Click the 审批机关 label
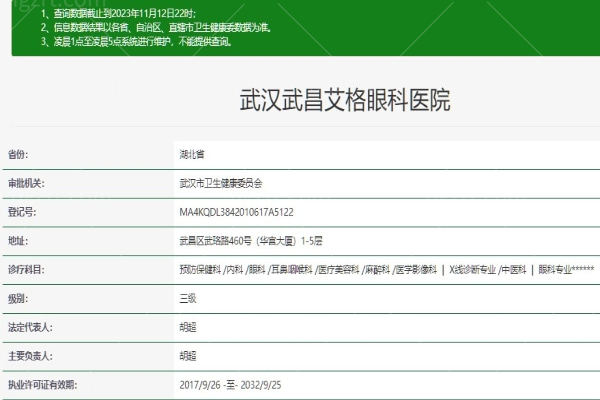This screenshot has height=400, width=600. click(26, 183)
